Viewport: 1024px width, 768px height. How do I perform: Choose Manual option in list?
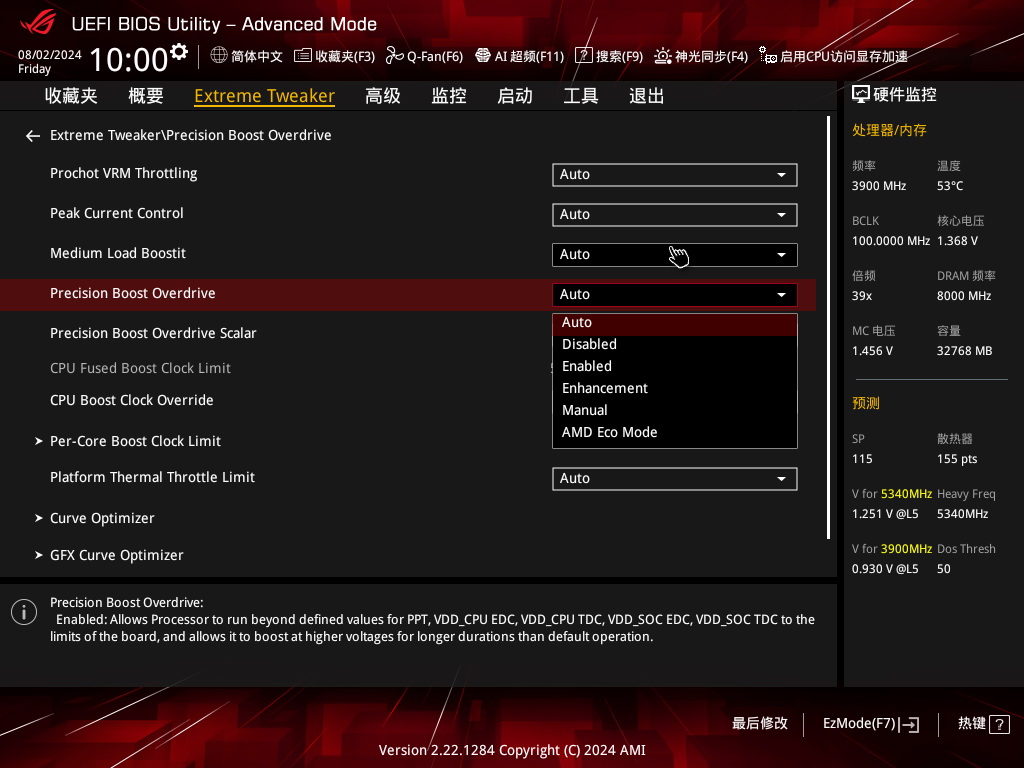(675, 410)
